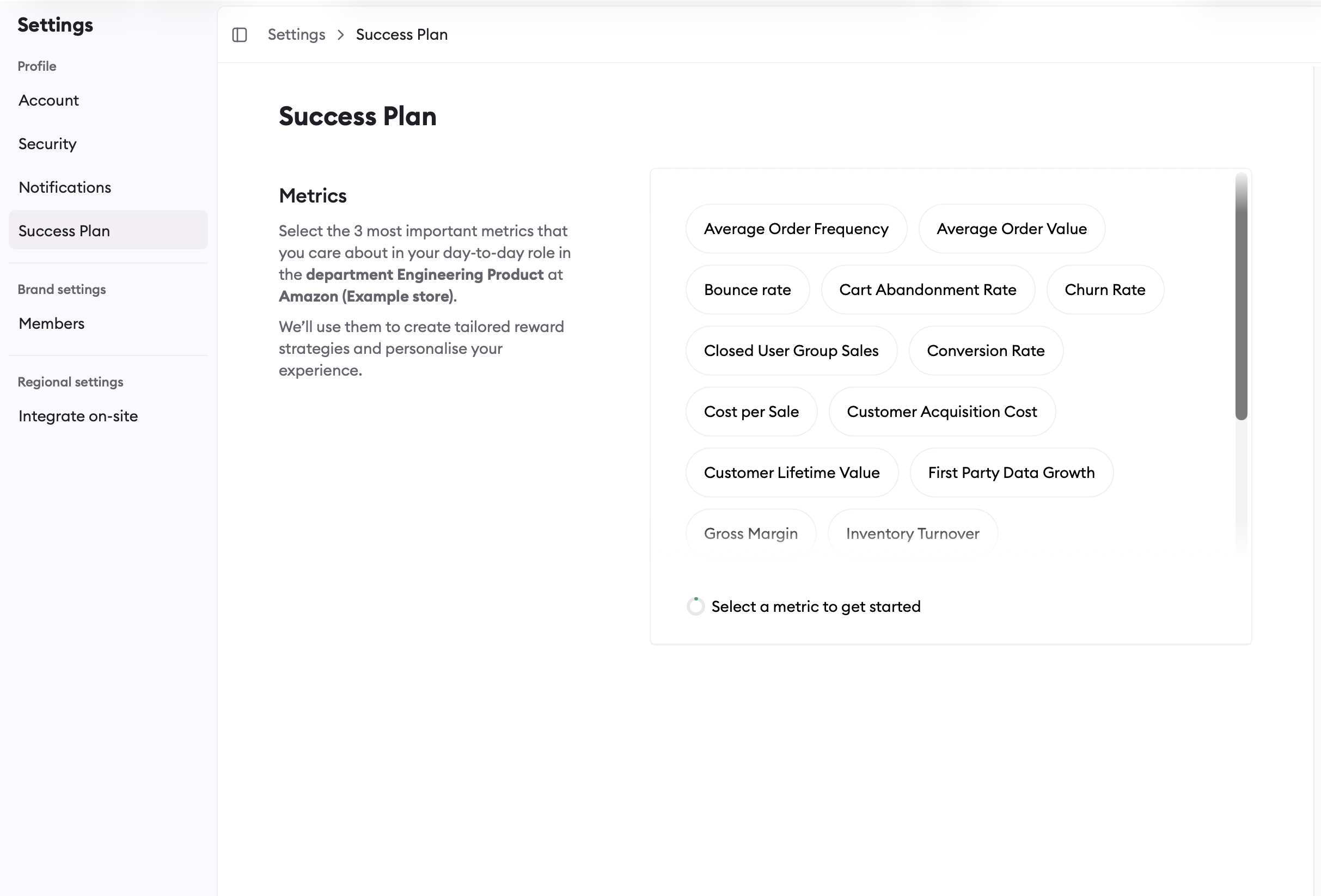Select the Average Order Value metric
Screen dimensions: 1321x896
pyautogui.click(x=1011, y=229)
